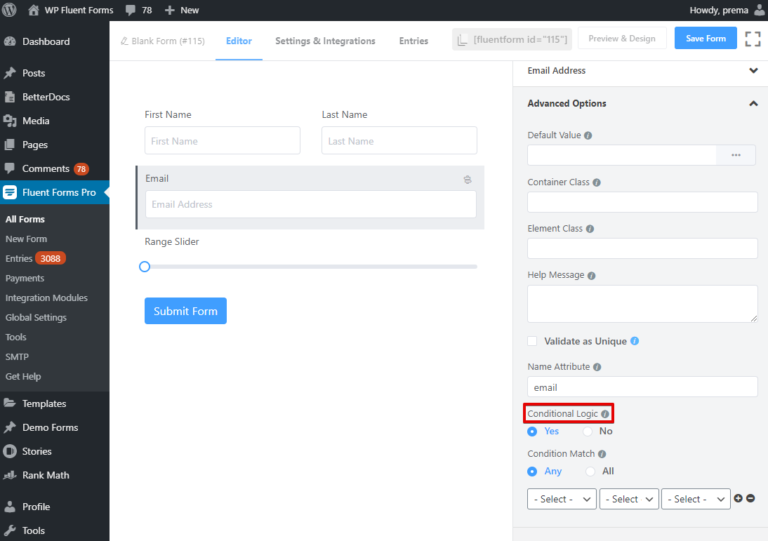Select No for Conditional Logic
768x541 pixels.
(x=588, y=431)
